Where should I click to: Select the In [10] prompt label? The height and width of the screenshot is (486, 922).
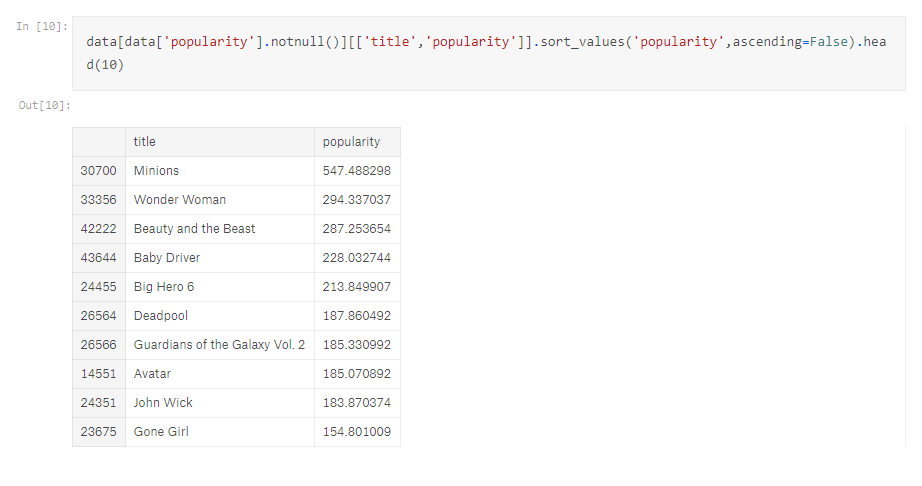tap(42, 26)
